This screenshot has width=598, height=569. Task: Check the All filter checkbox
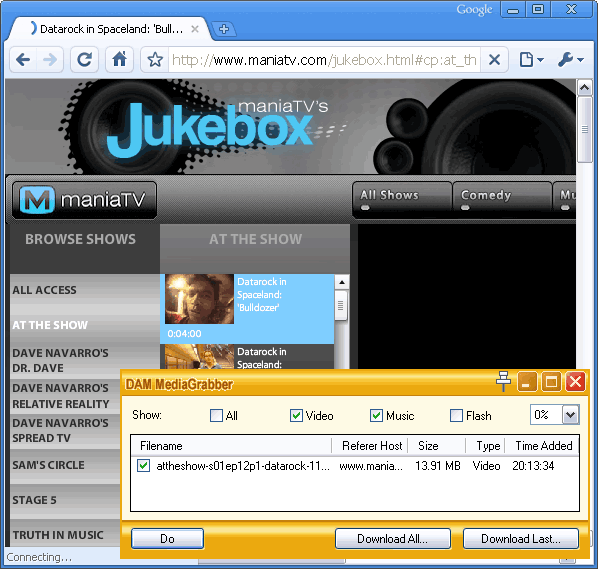216,415
